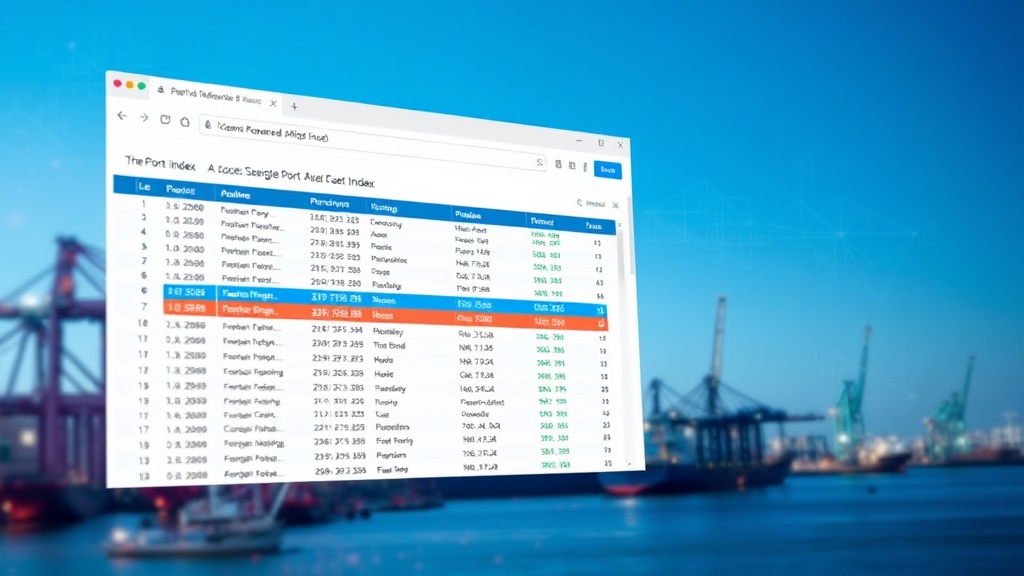Image resolution: width=1024 pixels, height=576 pixels.
Task: Go back with the browser back arrow
Action: coord(122,116)
